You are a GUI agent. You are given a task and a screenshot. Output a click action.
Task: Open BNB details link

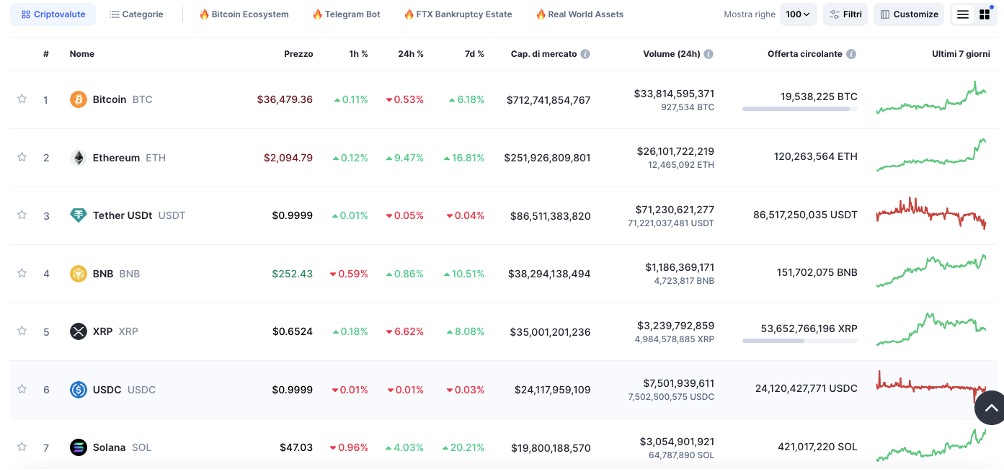coord(116,273)
